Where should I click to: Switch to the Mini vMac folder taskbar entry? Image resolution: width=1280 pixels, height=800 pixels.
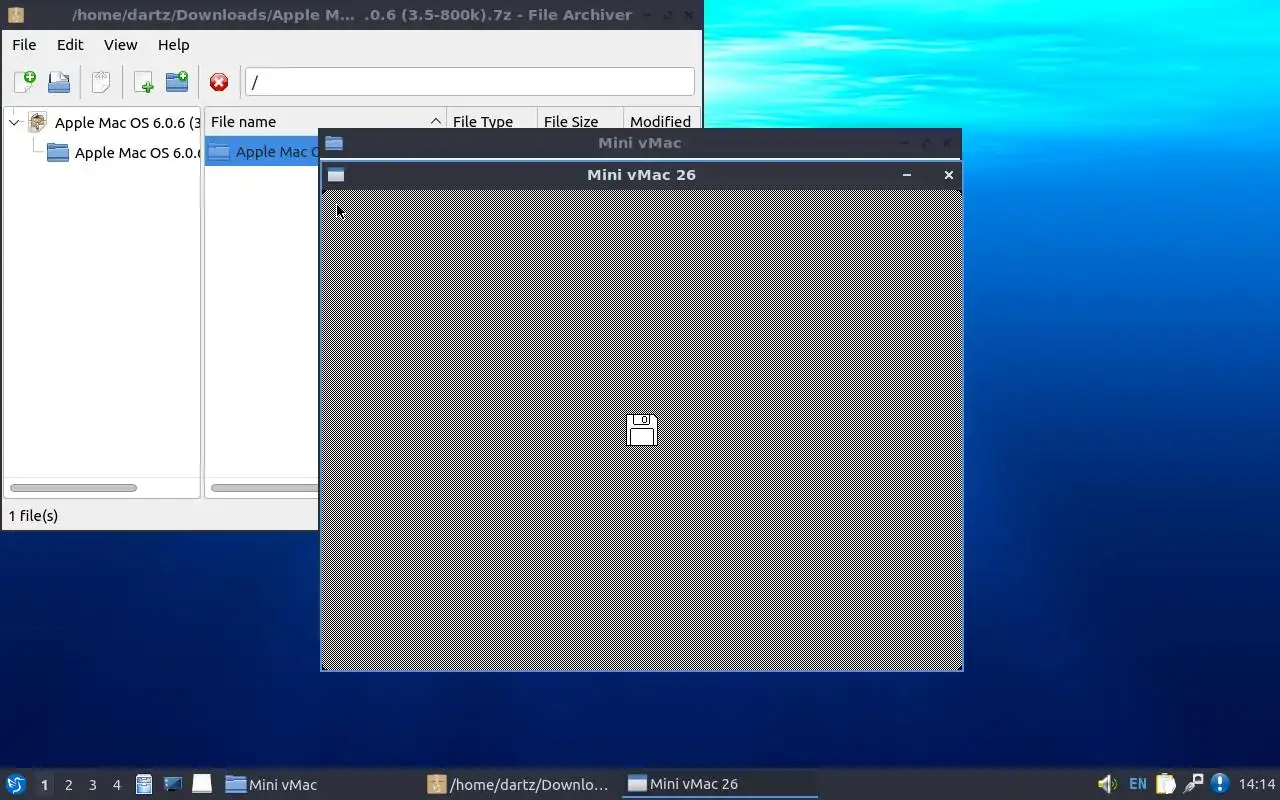click(320, 784)
